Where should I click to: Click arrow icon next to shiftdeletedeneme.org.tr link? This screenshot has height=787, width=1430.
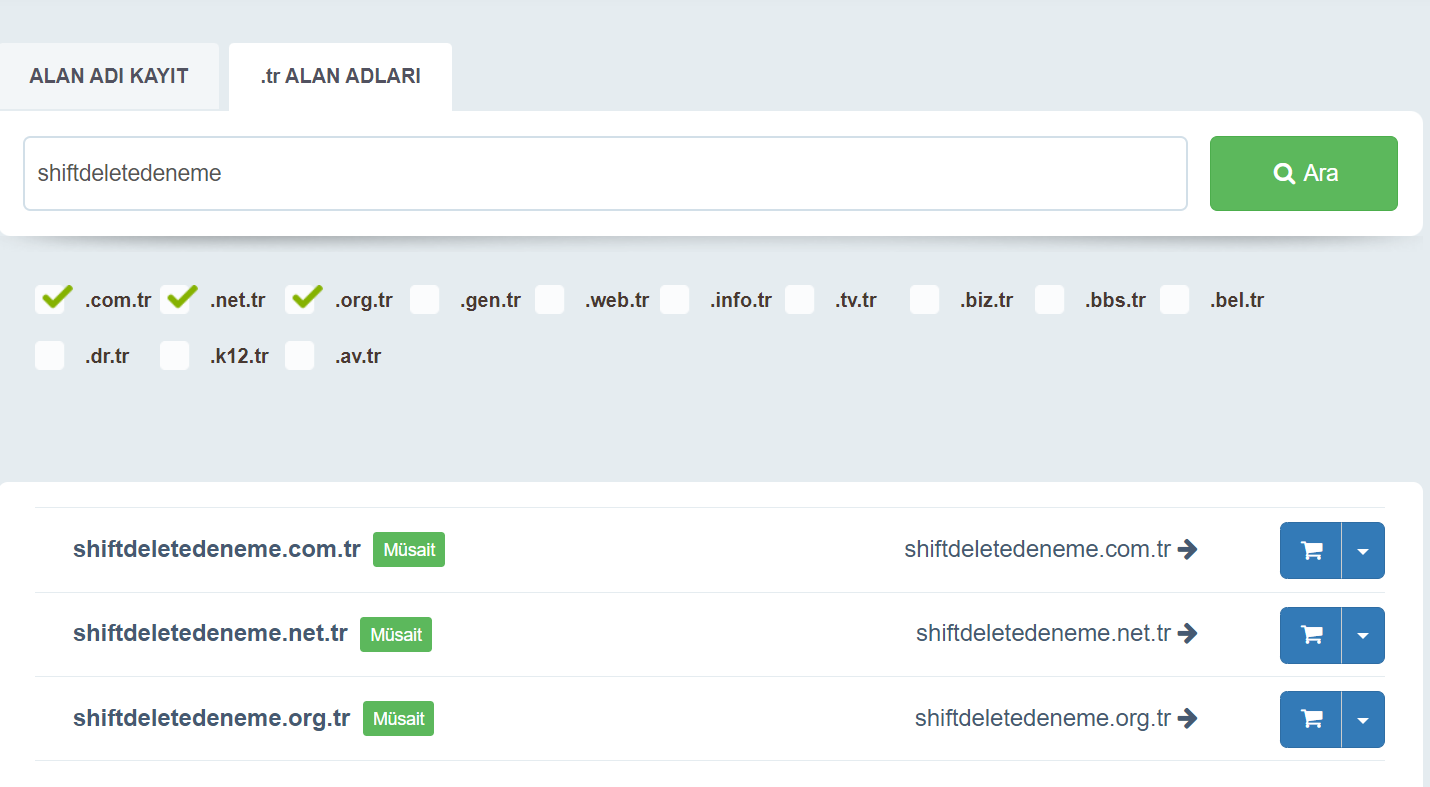click(1188, 718)
